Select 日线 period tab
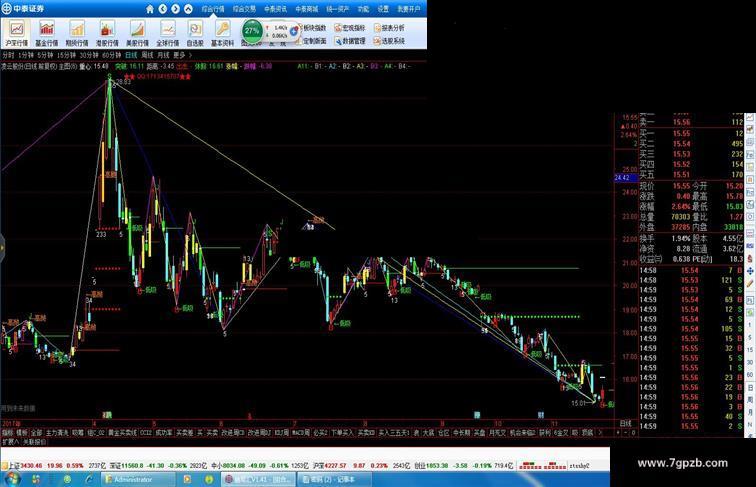756x487 pixels. tap(132, 55)
